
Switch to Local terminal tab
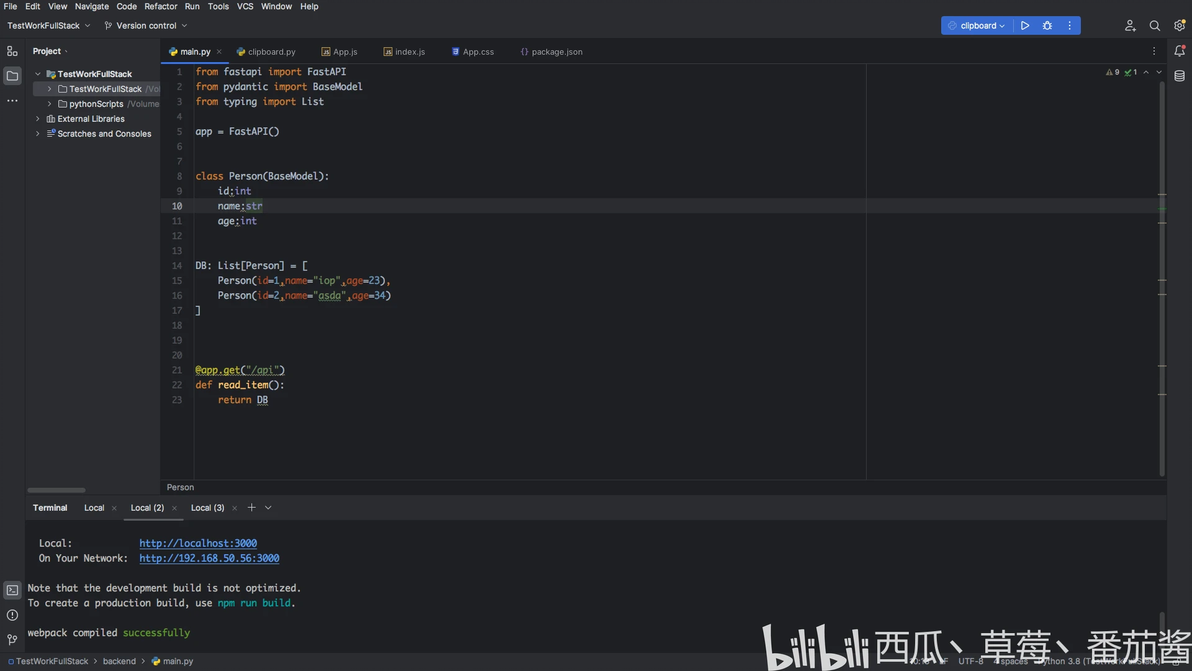click(94, 508)
